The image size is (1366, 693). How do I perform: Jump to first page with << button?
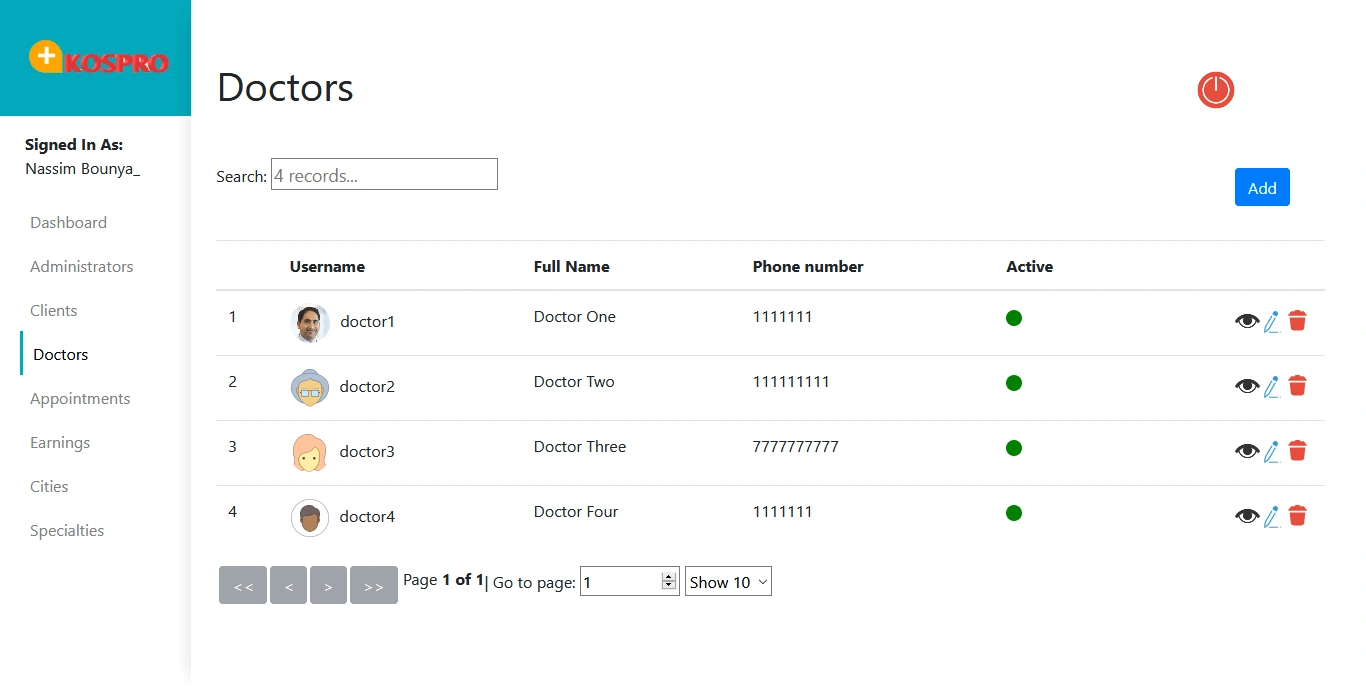tap(243, 585)
